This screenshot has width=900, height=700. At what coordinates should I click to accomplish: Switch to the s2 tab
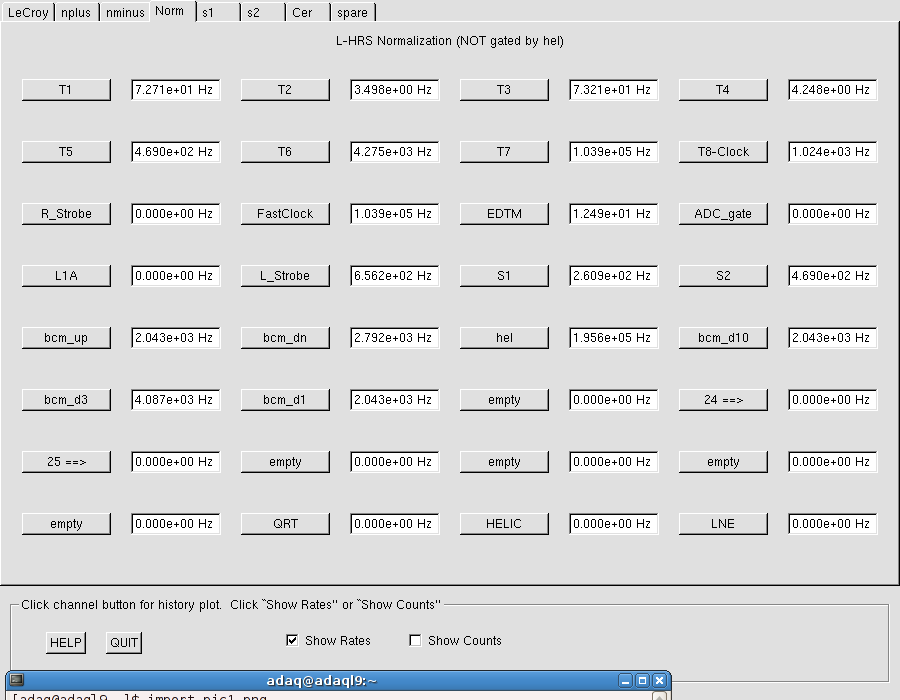263,12
